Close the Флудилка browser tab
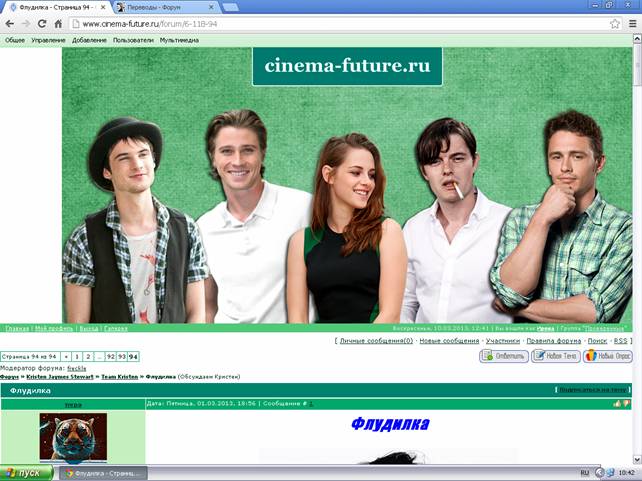This screenshot has width=642, height=481. tap(103, 7)
